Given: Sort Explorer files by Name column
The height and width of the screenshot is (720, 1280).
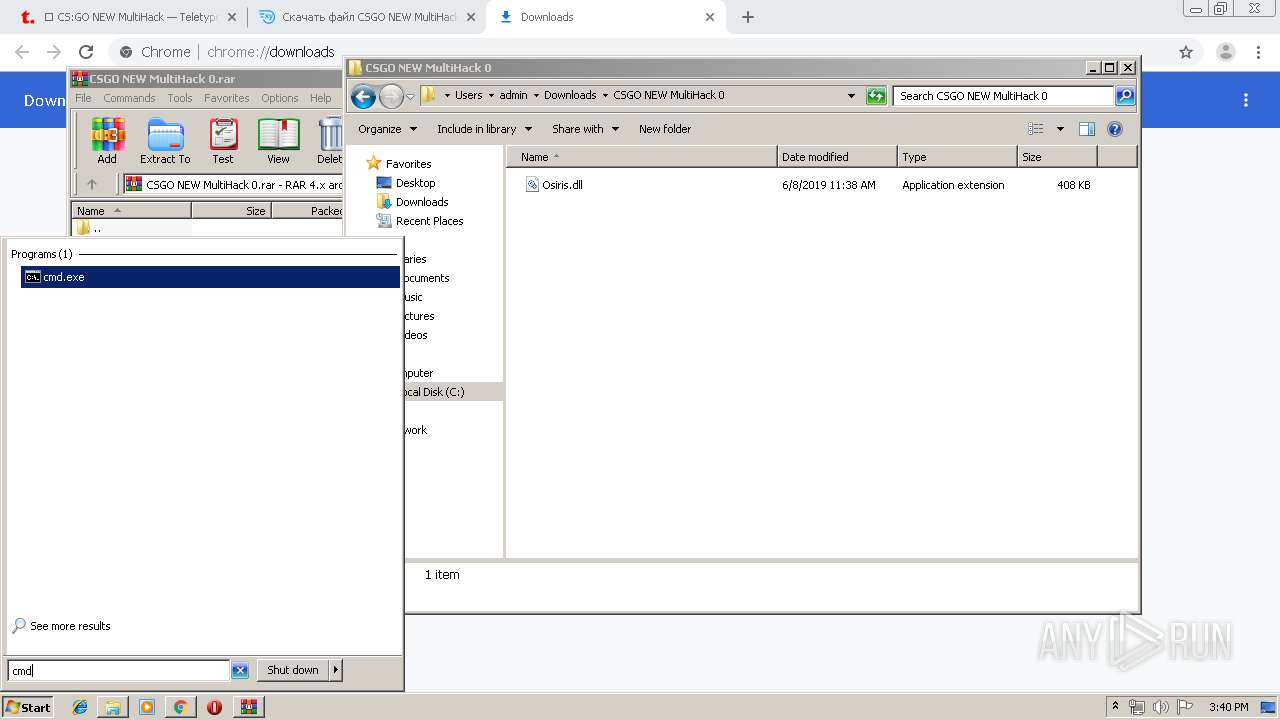Looking at the screenshot, I should 642,157.
